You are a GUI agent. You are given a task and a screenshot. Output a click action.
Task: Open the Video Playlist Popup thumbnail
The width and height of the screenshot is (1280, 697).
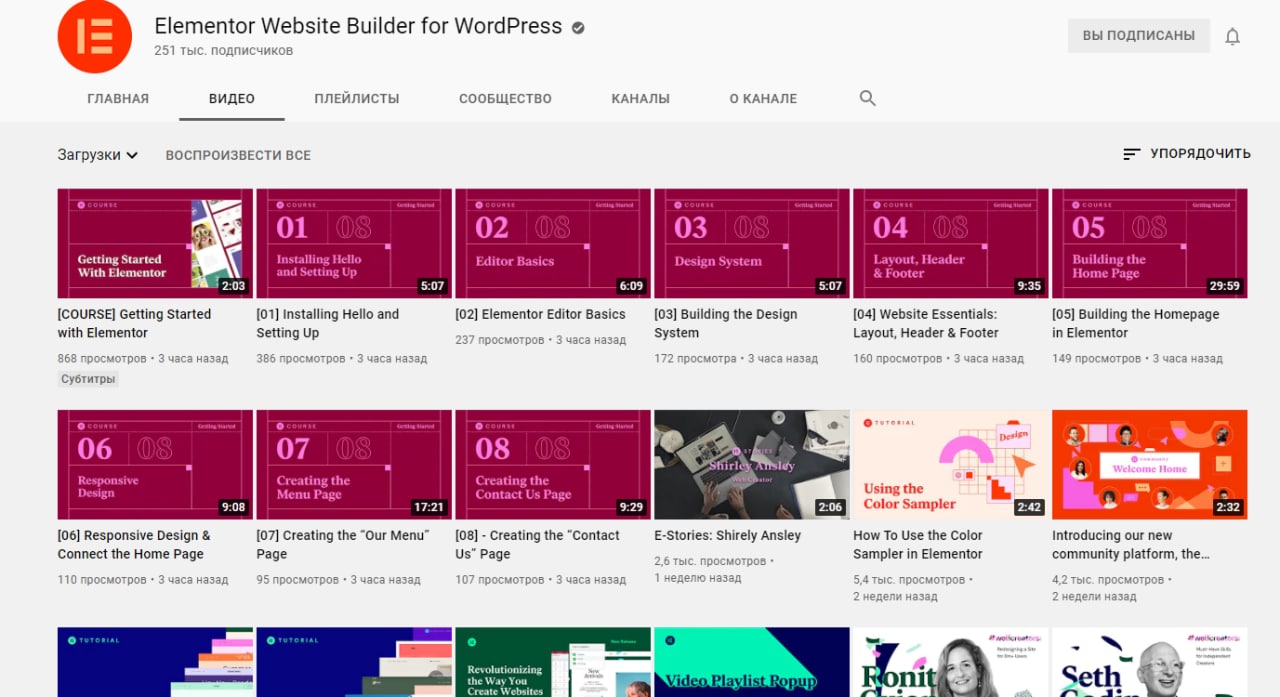pyautogui.click(x=752, y=662)
